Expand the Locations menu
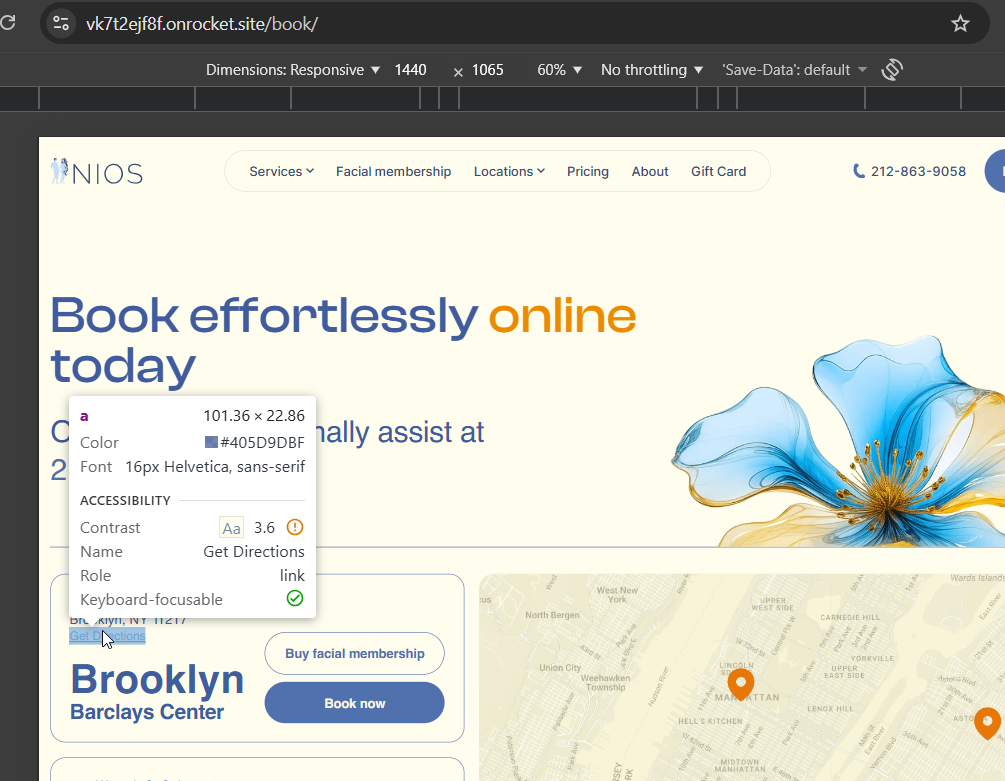The image size is (1005, 781). click(x=509, y=172)
